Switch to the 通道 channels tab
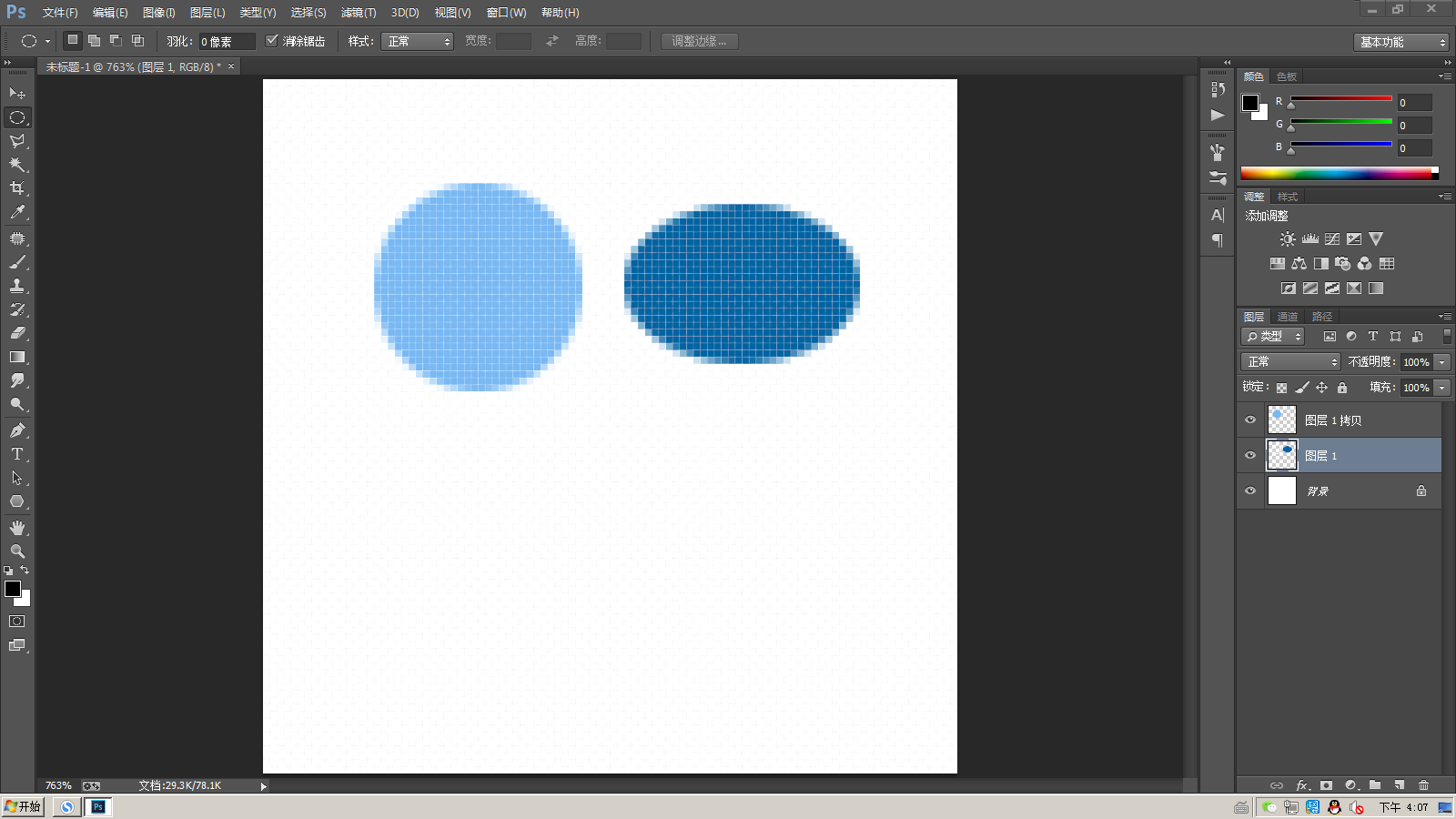This screenshot has height=819, width=1456. tap(1288, 317)
